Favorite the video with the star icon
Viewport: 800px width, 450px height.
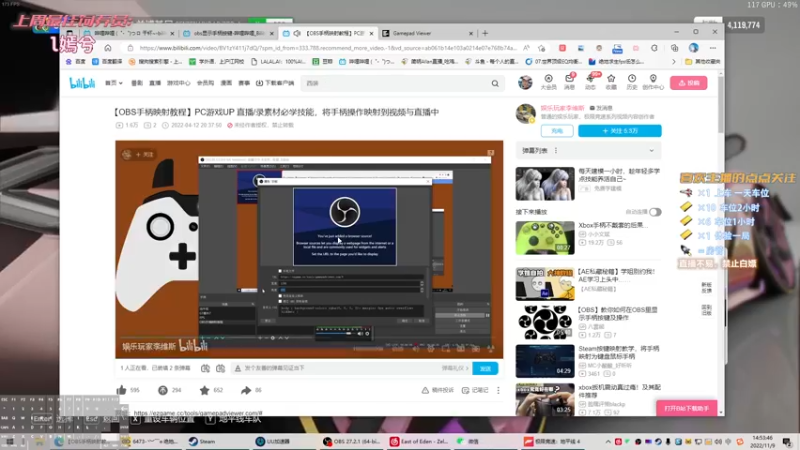point(205,390)
